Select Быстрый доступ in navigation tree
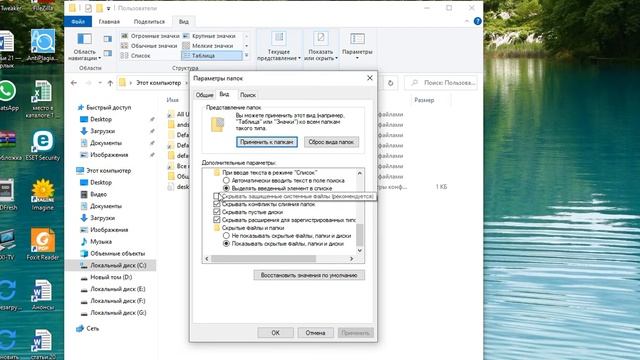Viewport: 640px width, 360px height. tap(109, 107)
